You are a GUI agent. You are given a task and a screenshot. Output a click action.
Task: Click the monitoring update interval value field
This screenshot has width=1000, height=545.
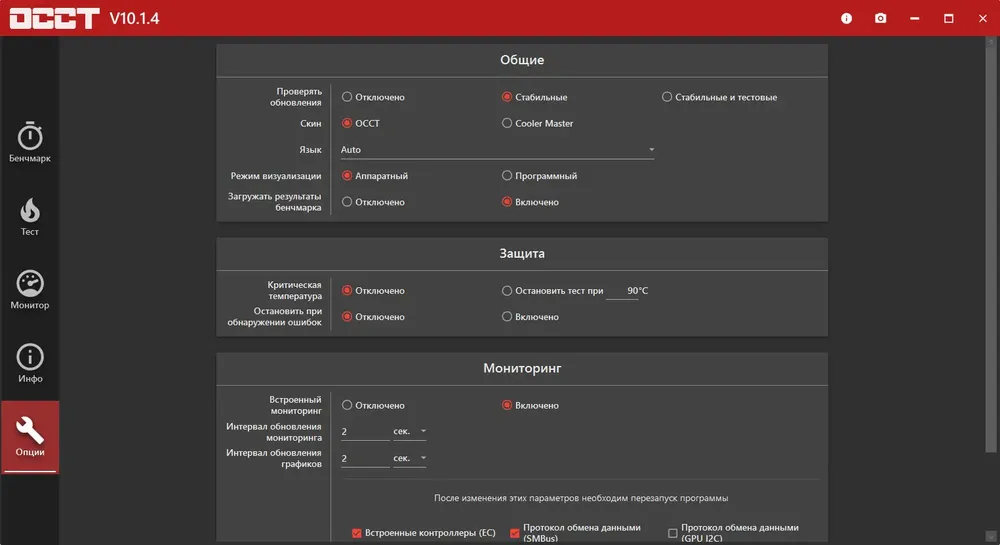click(365, 432)
